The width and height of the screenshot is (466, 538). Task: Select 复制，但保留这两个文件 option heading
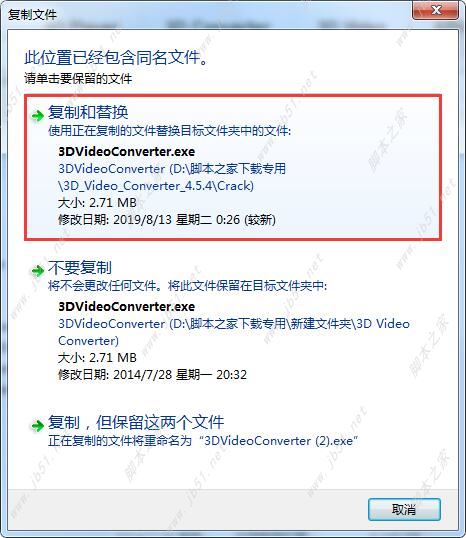pos(136,422)
